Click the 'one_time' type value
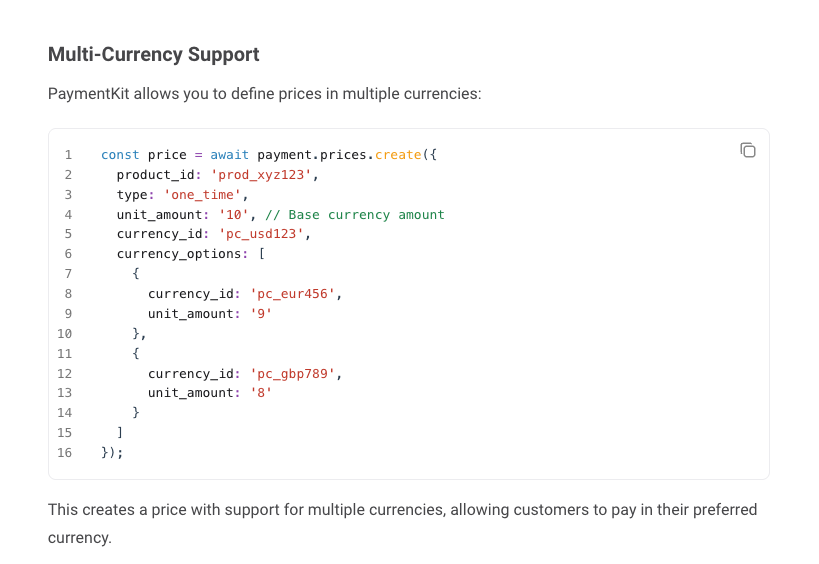Viewport: 819px width, 564px height. pos(206,195)
